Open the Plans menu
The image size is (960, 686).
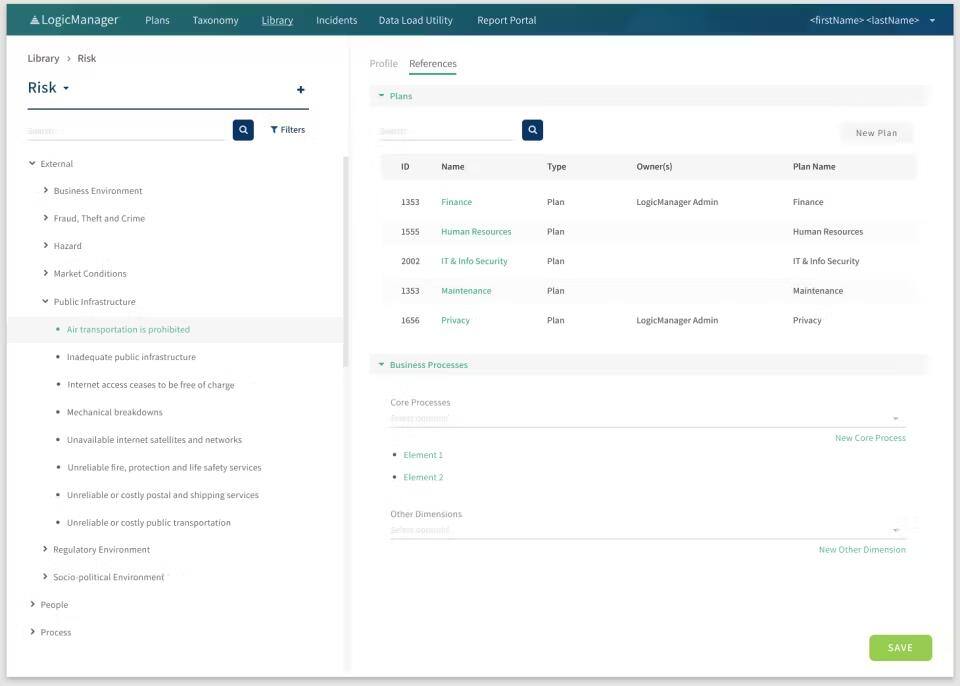point(157,20)
